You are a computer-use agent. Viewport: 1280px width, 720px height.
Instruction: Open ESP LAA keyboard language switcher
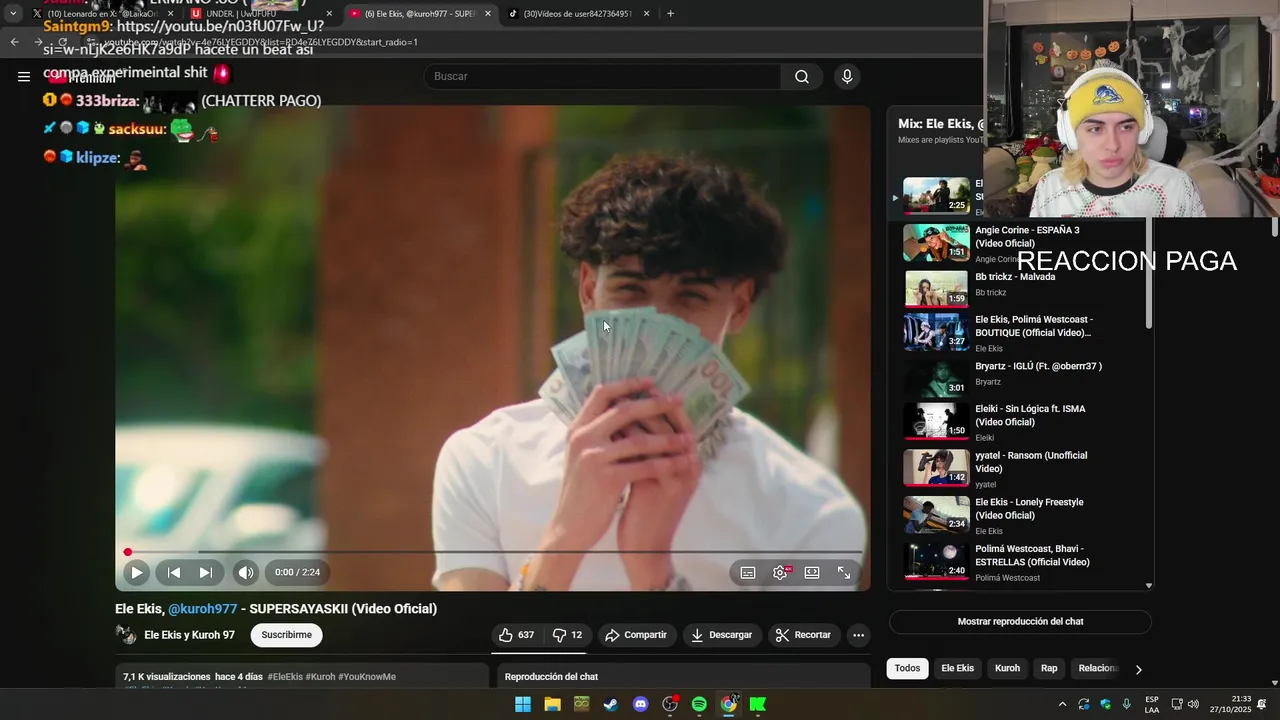coord(1152,704)
